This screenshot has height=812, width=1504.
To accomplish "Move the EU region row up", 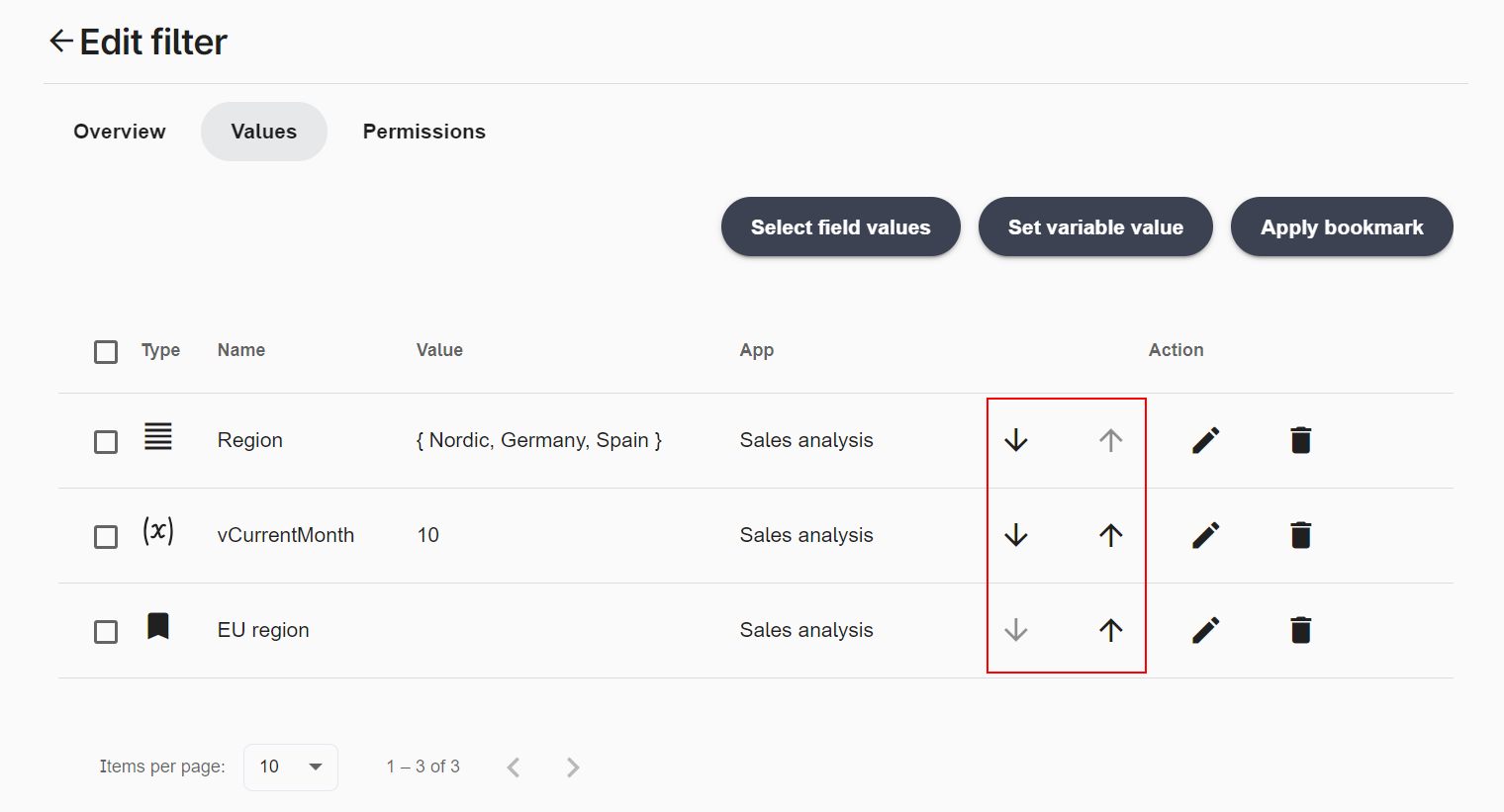I will (x=1110, y=630).
